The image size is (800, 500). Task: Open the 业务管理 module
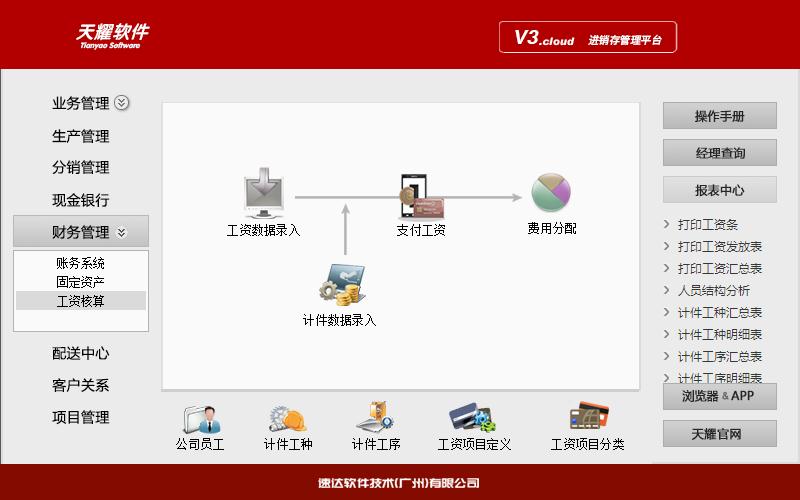tap(81, 104)
